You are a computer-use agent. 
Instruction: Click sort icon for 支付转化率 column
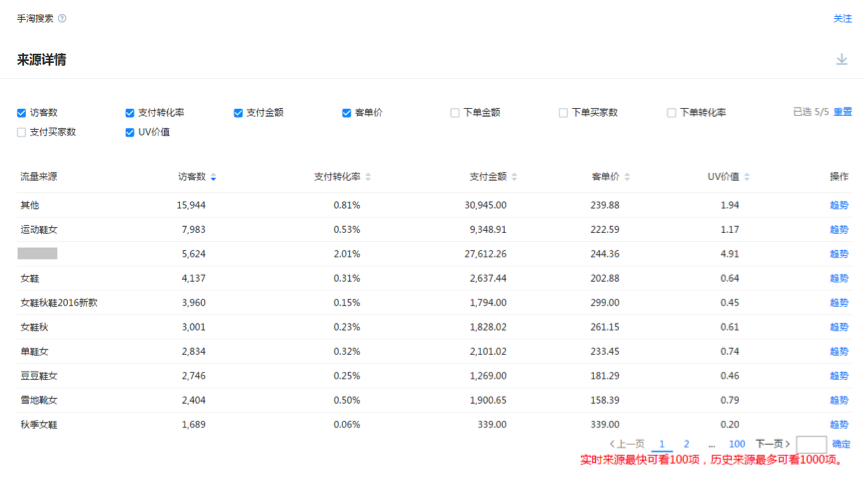(368, 177)
